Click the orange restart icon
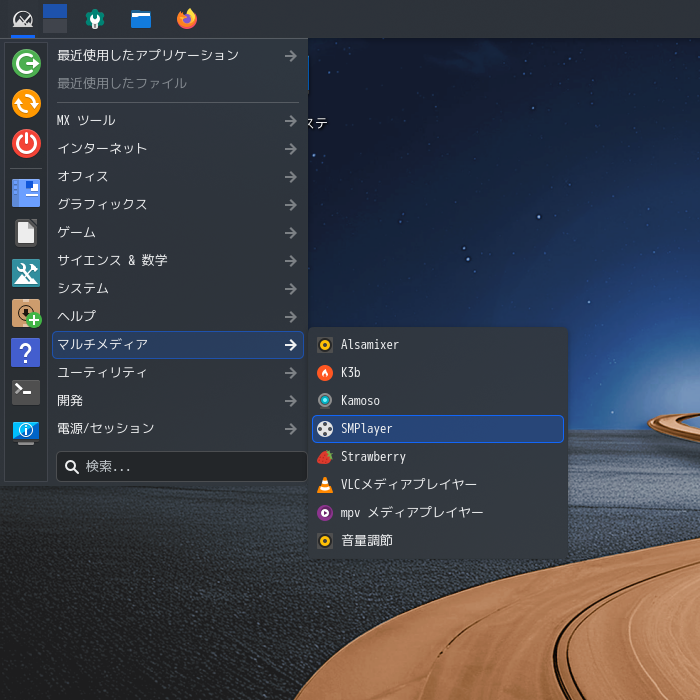Image resolution: width=700 pixels, height=700 pixels. [26, 104]
